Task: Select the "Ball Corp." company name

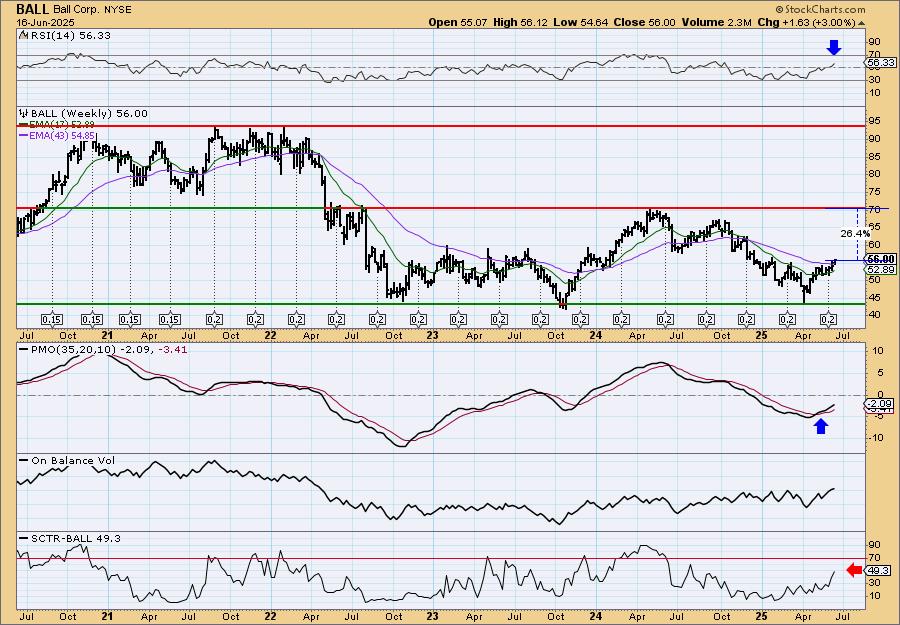Action: 75,10
